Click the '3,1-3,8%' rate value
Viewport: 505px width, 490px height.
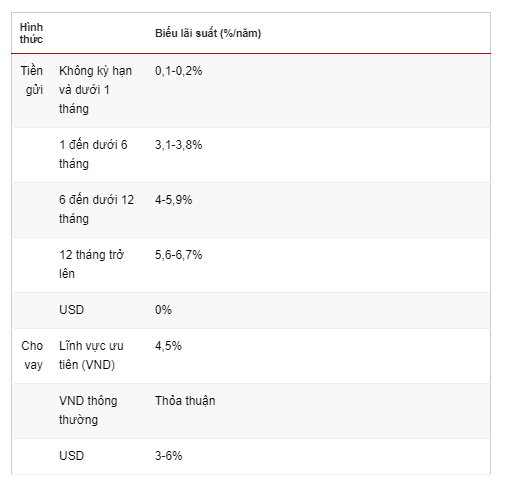(x=178, y=145)
